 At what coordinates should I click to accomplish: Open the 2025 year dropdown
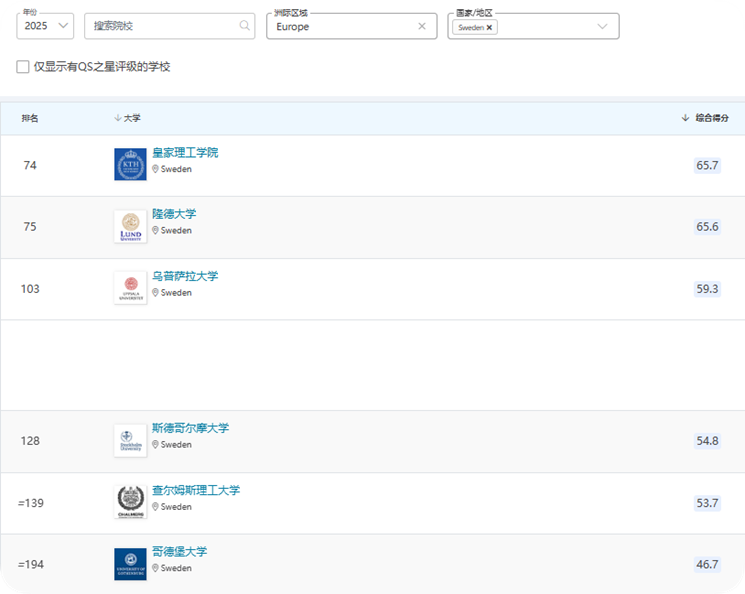click(45, 26)
